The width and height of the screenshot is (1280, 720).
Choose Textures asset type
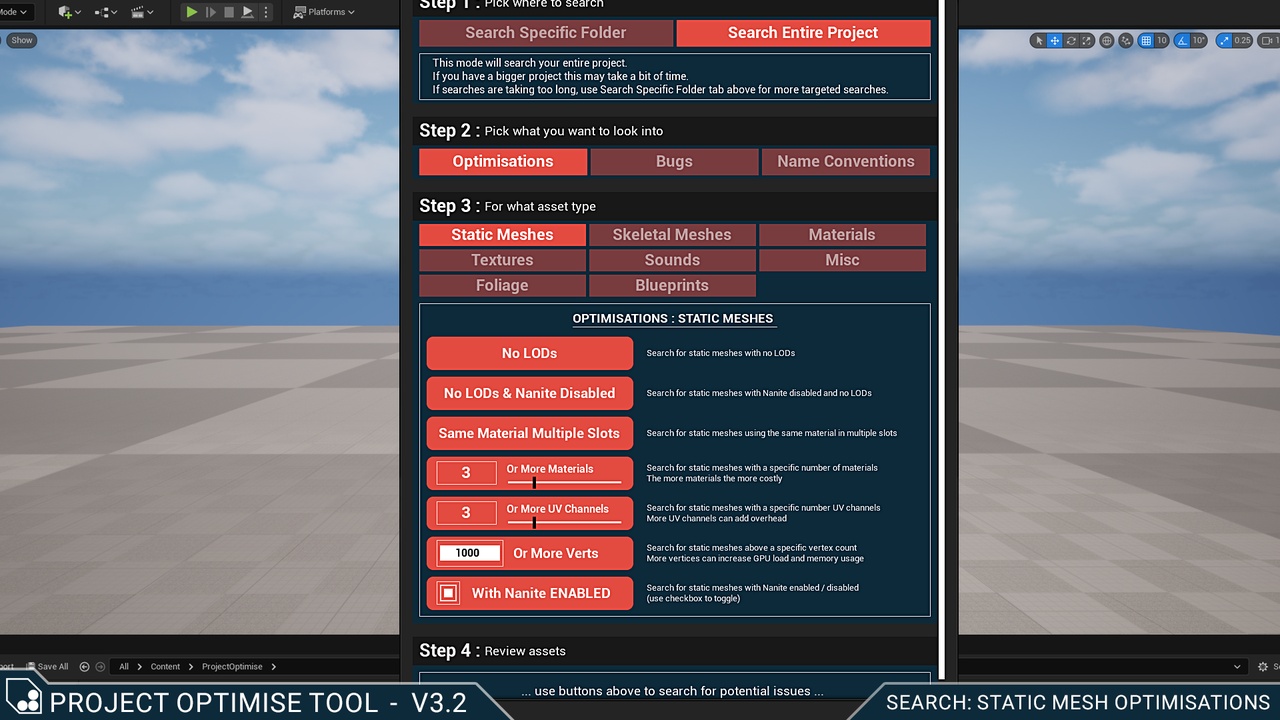click(x=502, y=260)
